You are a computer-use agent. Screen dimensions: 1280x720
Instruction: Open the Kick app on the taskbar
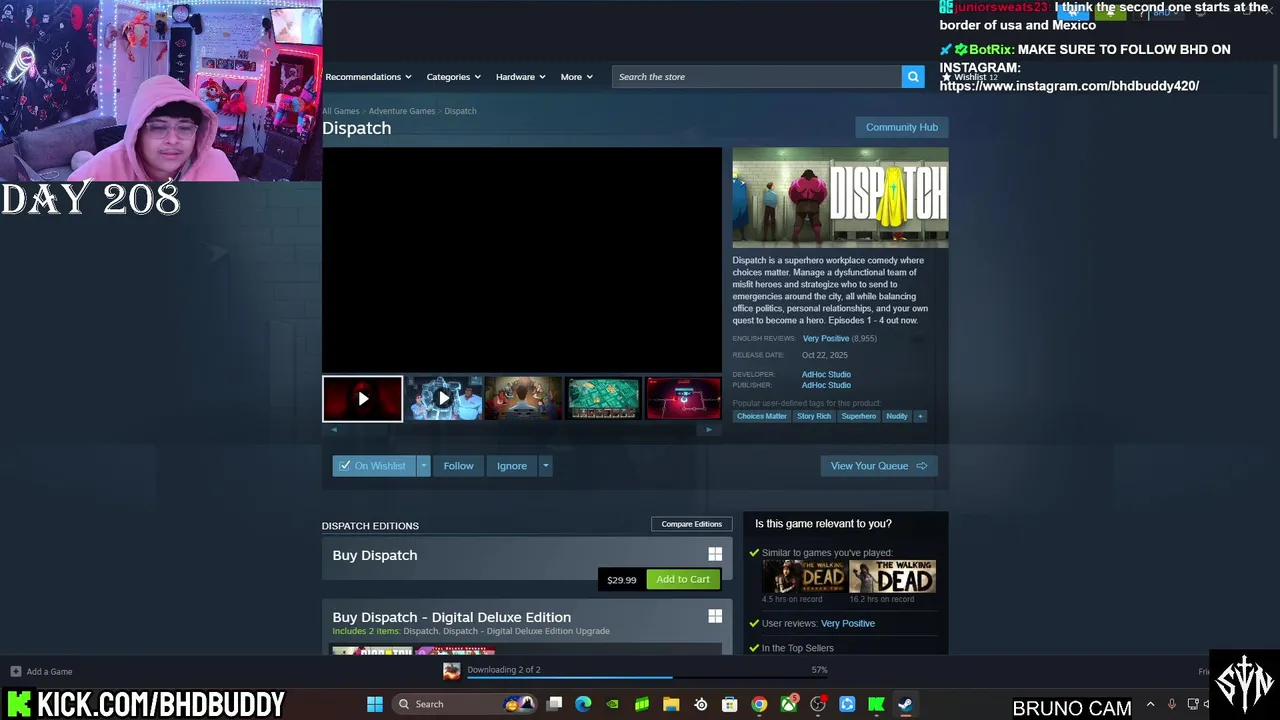click(x=876, y=704)
